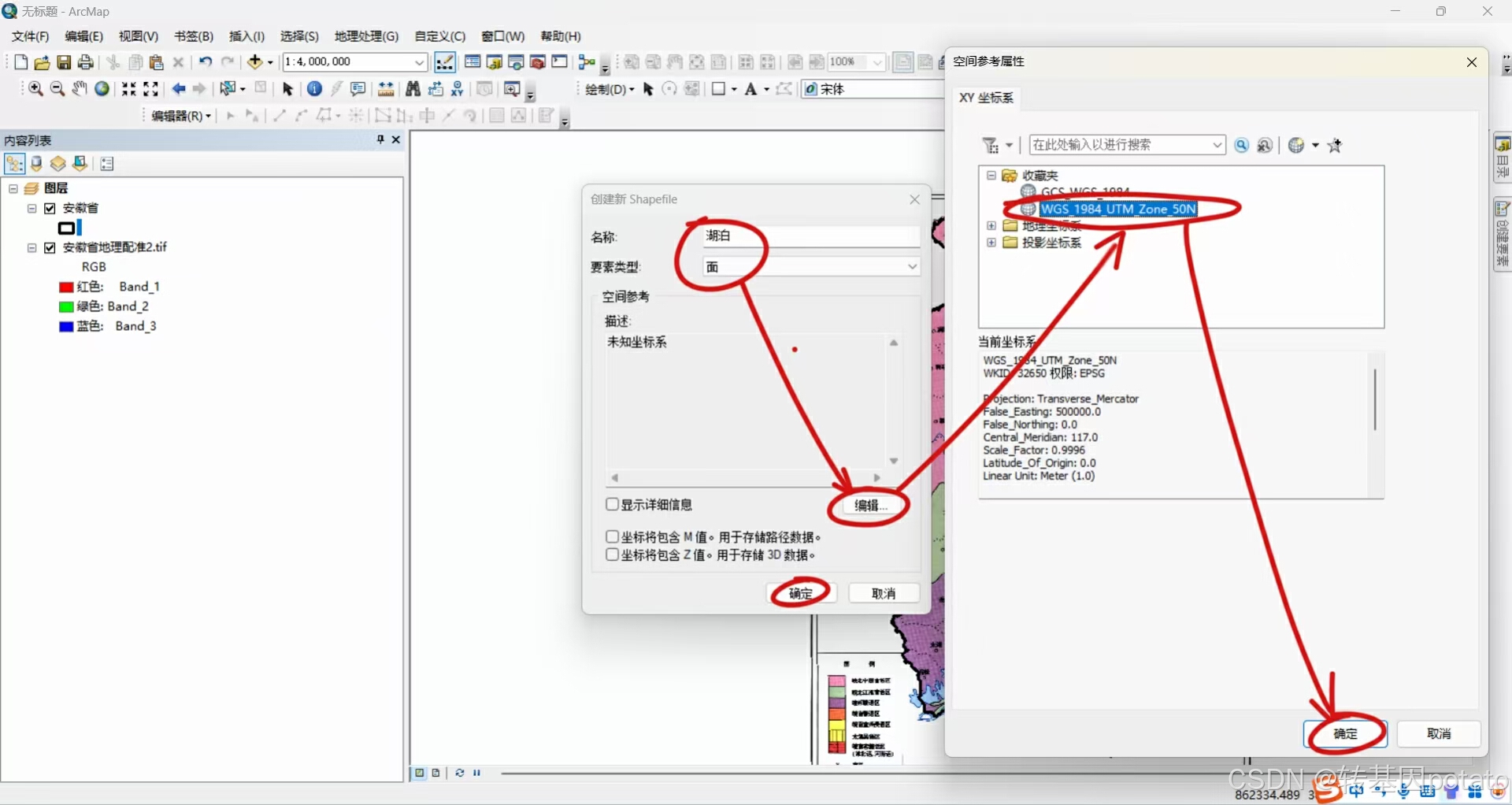Open the 地理处理(G) menu
This screenshot has width=1512, height=805.
[366, 36]
